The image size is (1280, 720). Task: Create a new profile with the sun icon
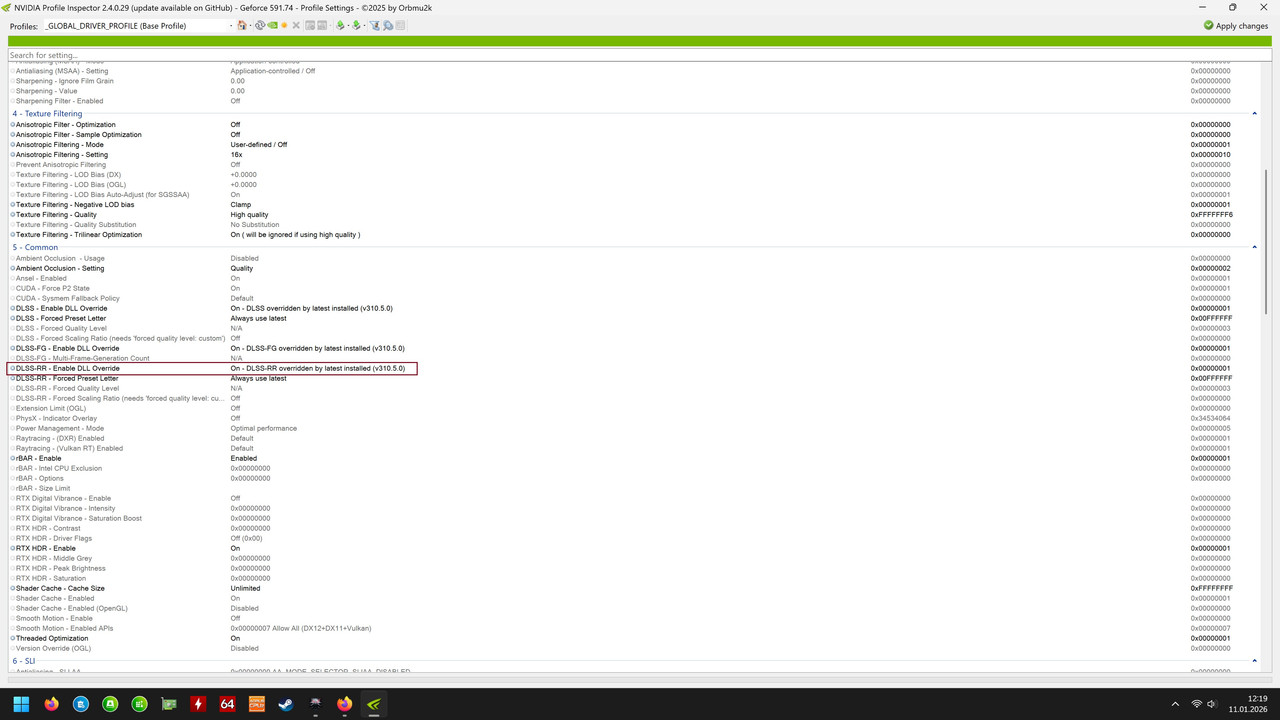tap(284, 25)
